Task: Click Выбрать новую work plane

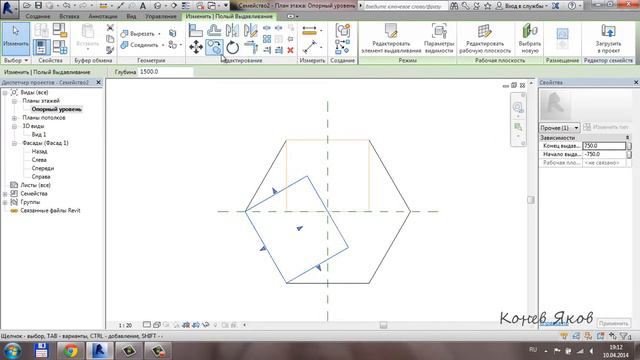Action: click(529, 39)
